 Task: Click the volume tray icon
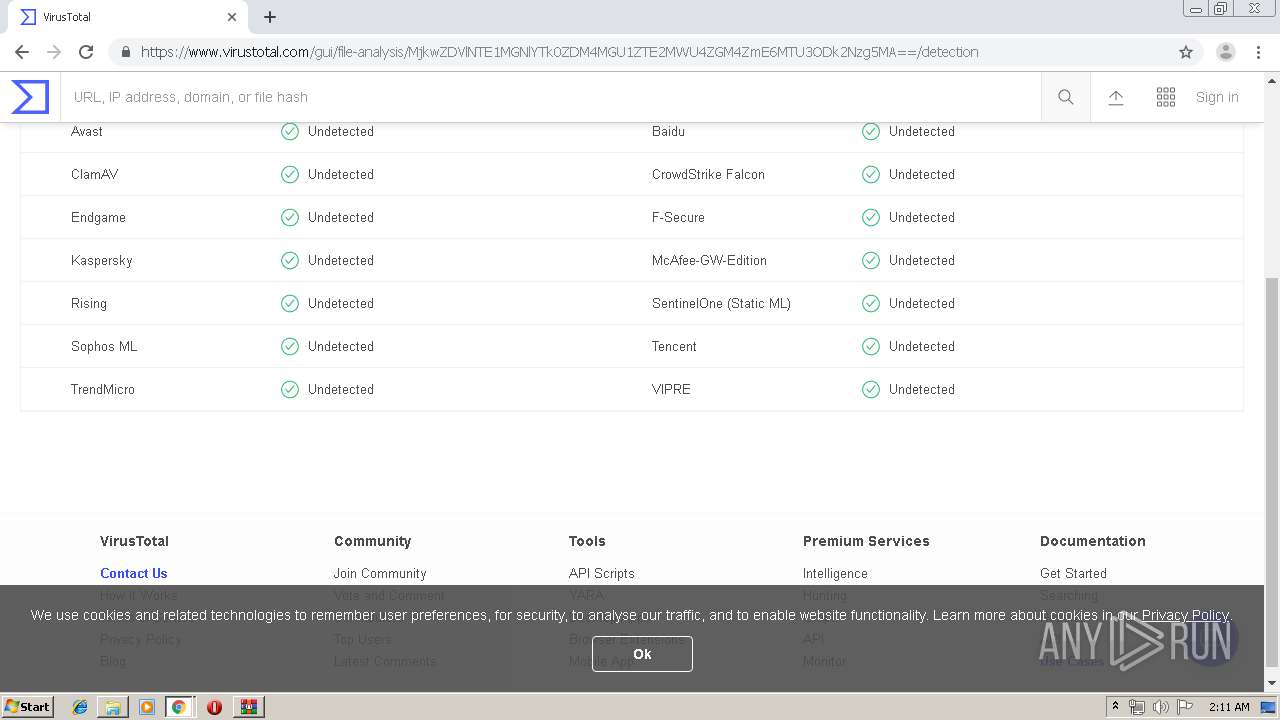pyautogui.click(x=1160, y=707)
